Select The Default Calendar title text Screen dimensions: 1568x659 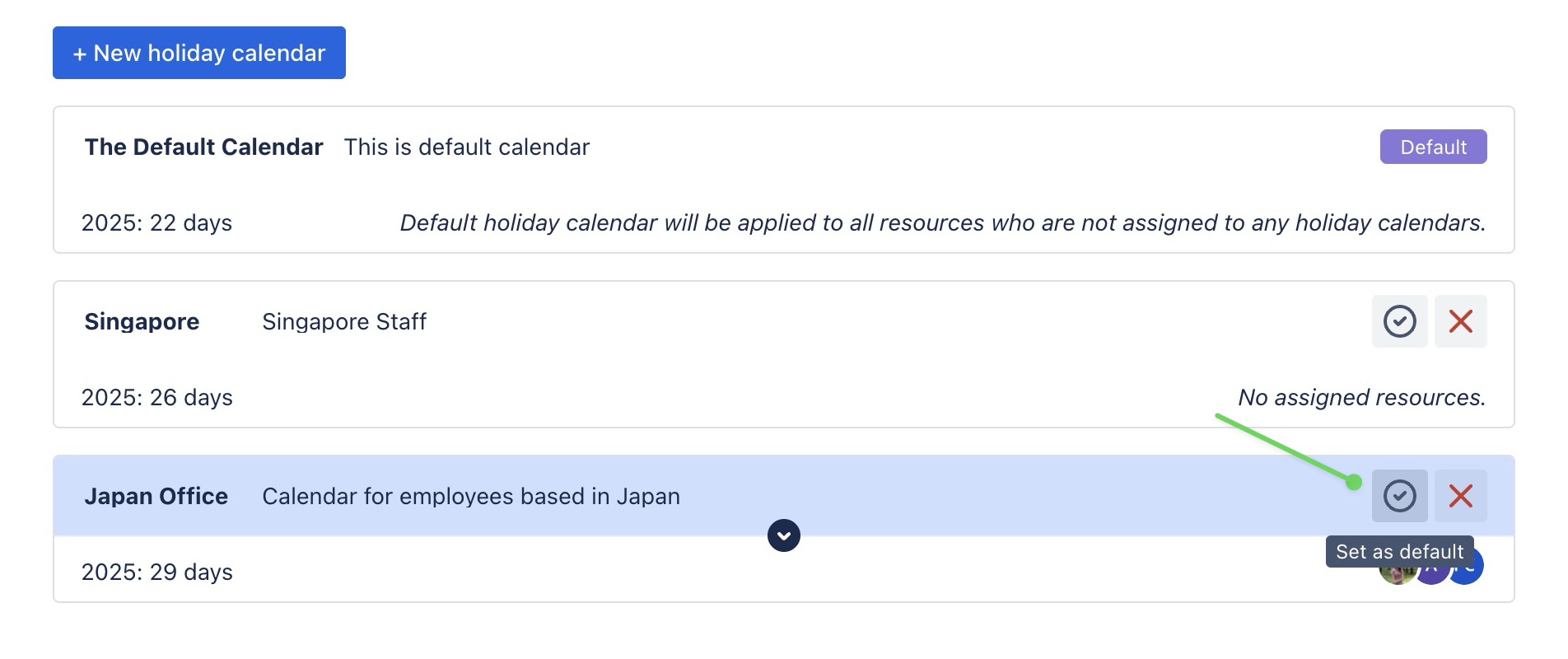point(203,147)
